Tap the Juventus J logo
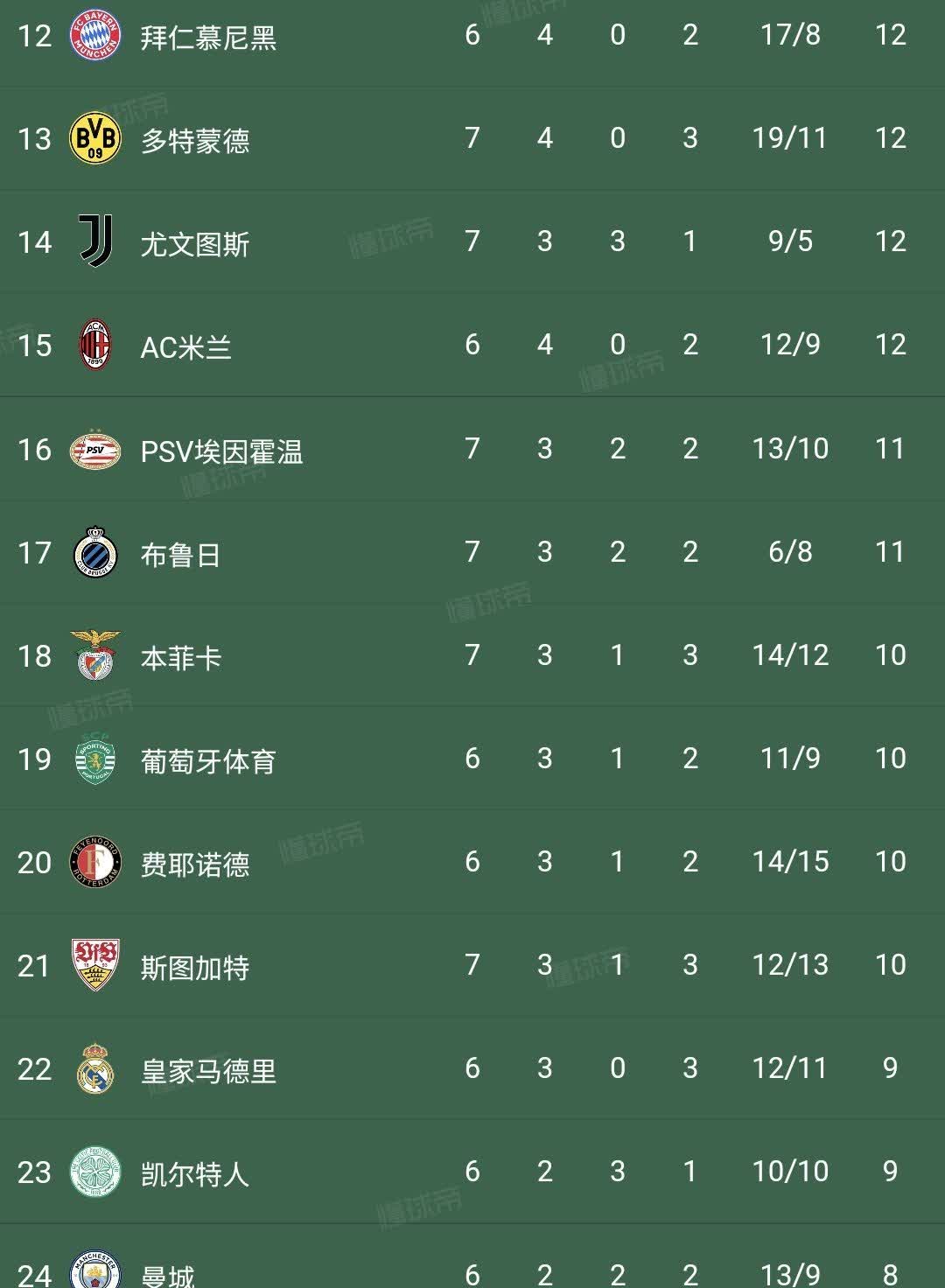Viewport: 945px width, 1288px height. click(x=94, y=241)
